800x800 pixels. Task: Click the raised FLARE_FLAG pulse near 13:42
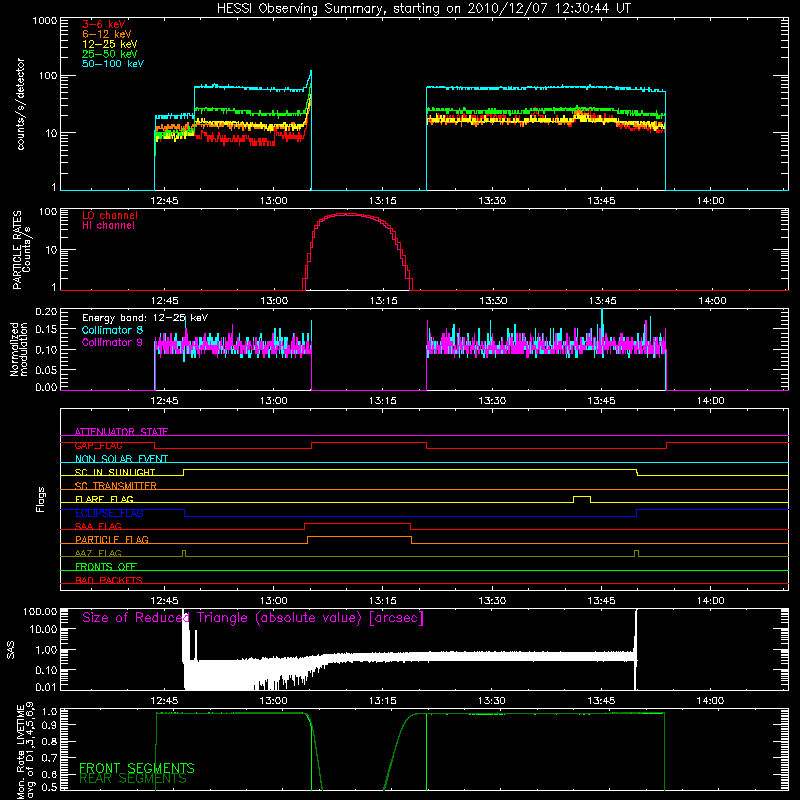pos(582,497)
